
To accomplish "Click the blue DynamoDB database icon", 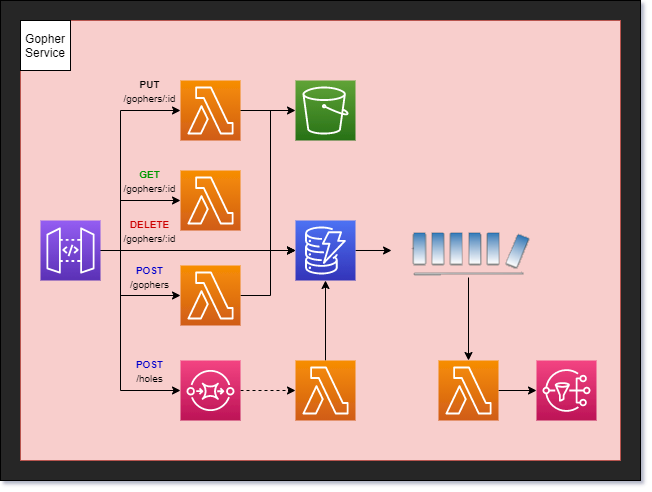I will pyautogui.click(x=325, y=250).
